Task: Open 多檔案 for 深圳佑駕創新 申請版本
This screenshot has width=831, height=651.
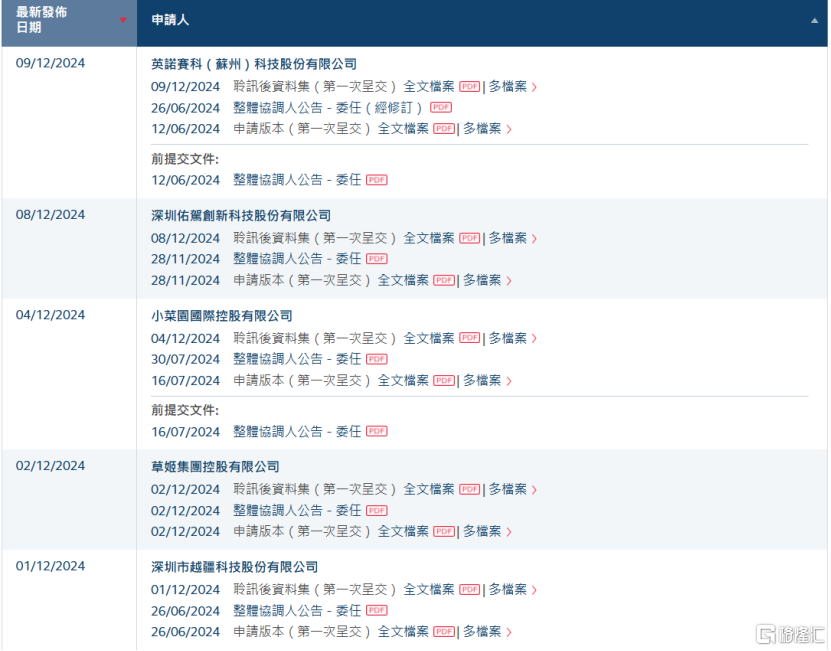Action: point(487,280)
